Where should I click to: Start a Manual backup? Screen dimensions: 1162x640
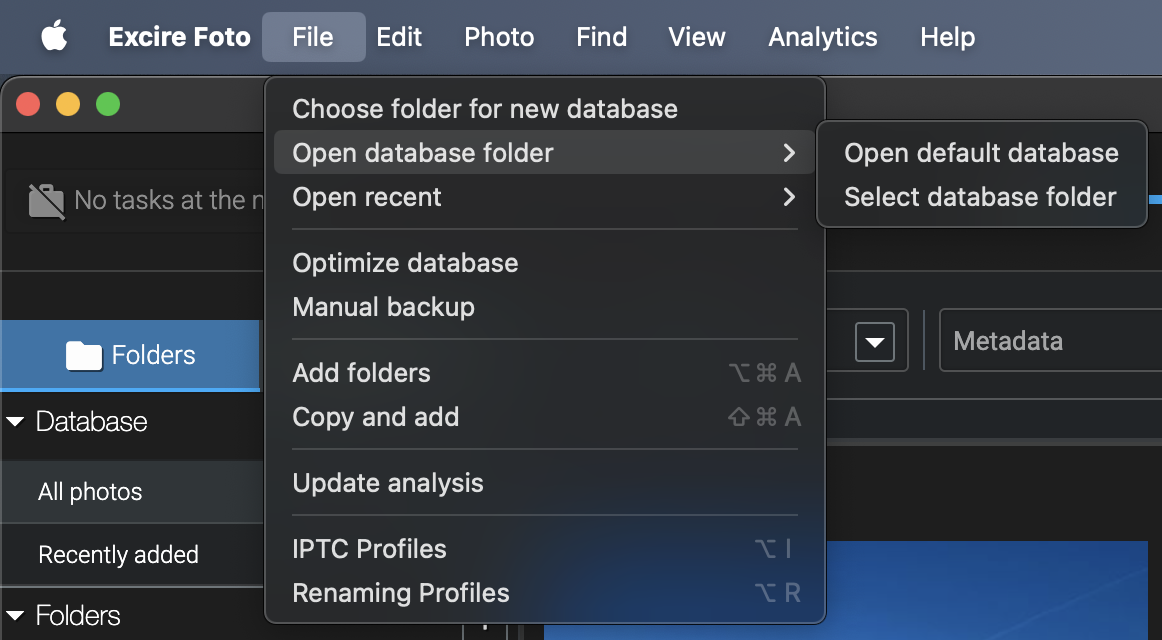pyautogui.click(x=545, y=307)
